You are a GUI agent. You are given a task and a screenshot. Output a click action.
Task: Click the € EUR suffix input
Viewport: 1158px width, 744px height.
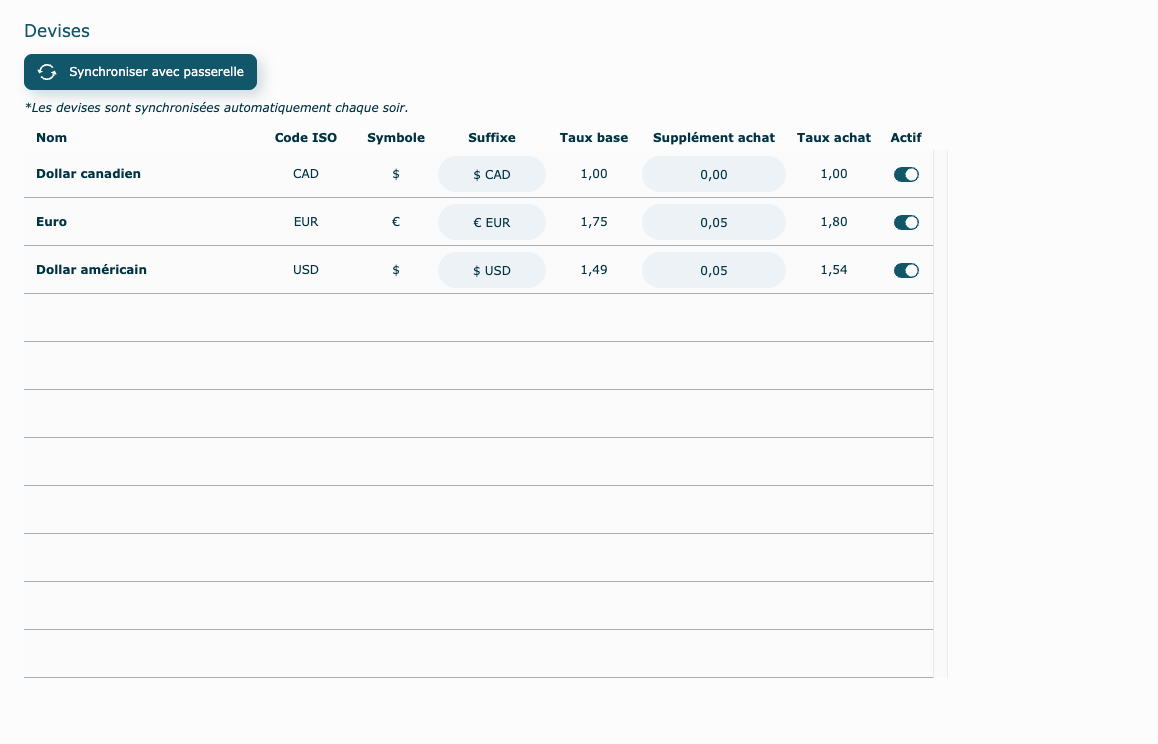(x=492, y=222)
